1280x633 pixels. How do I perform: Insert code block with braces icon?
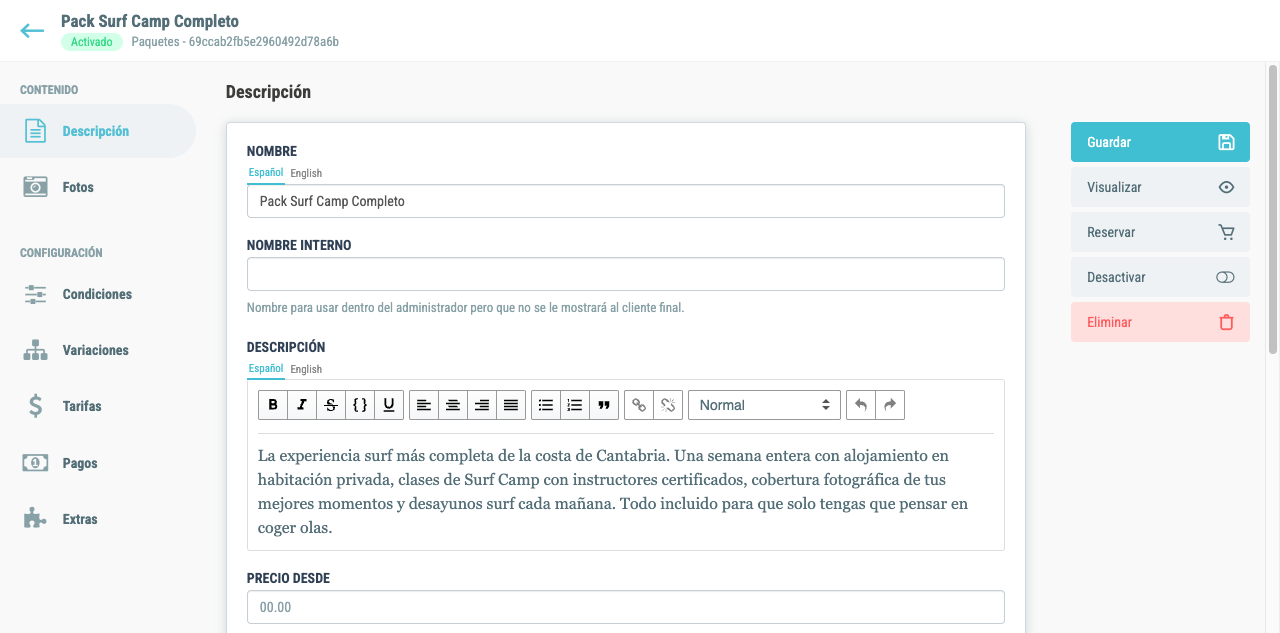pos(360,405)
